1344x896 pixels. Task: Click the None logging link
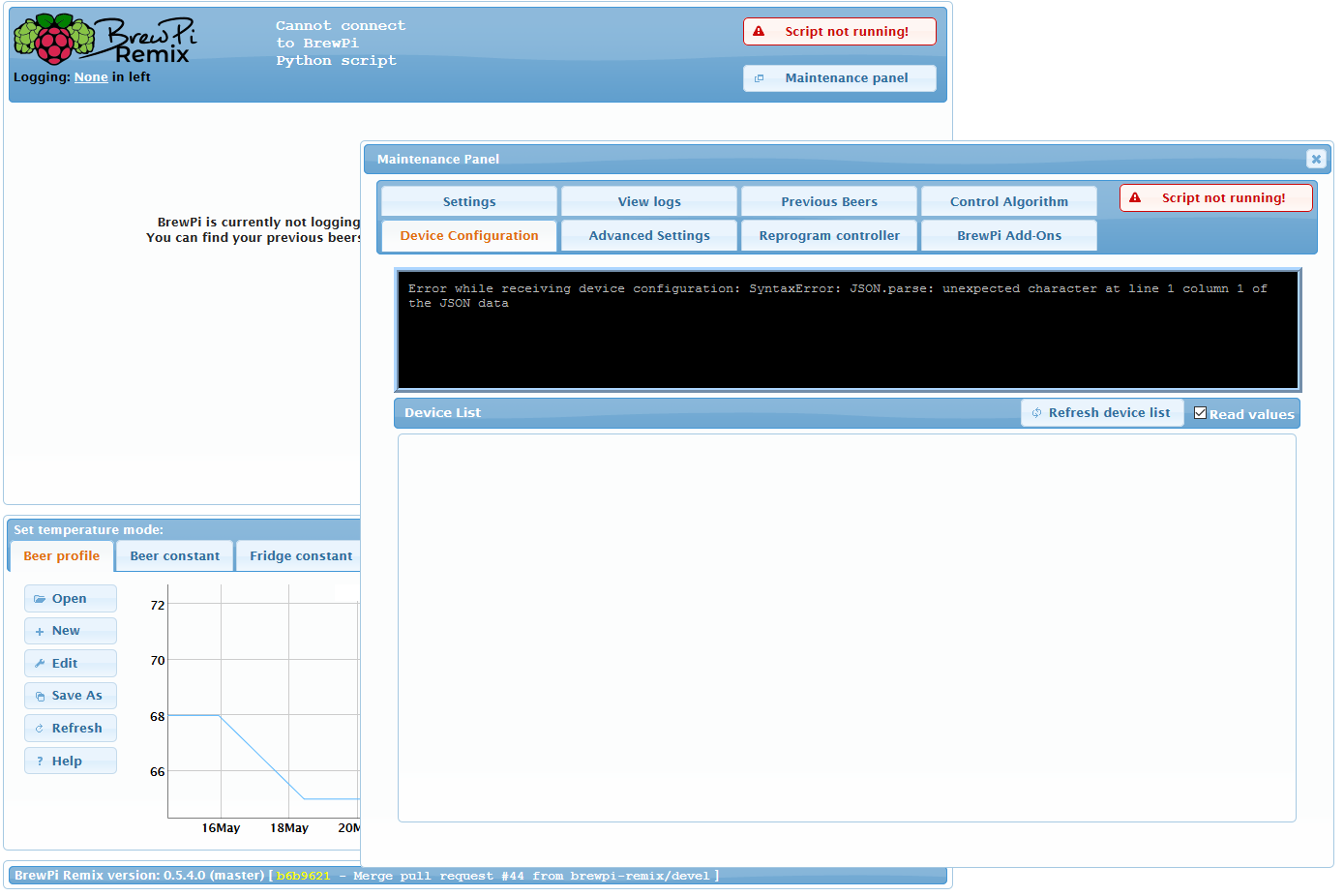(91, 77)
